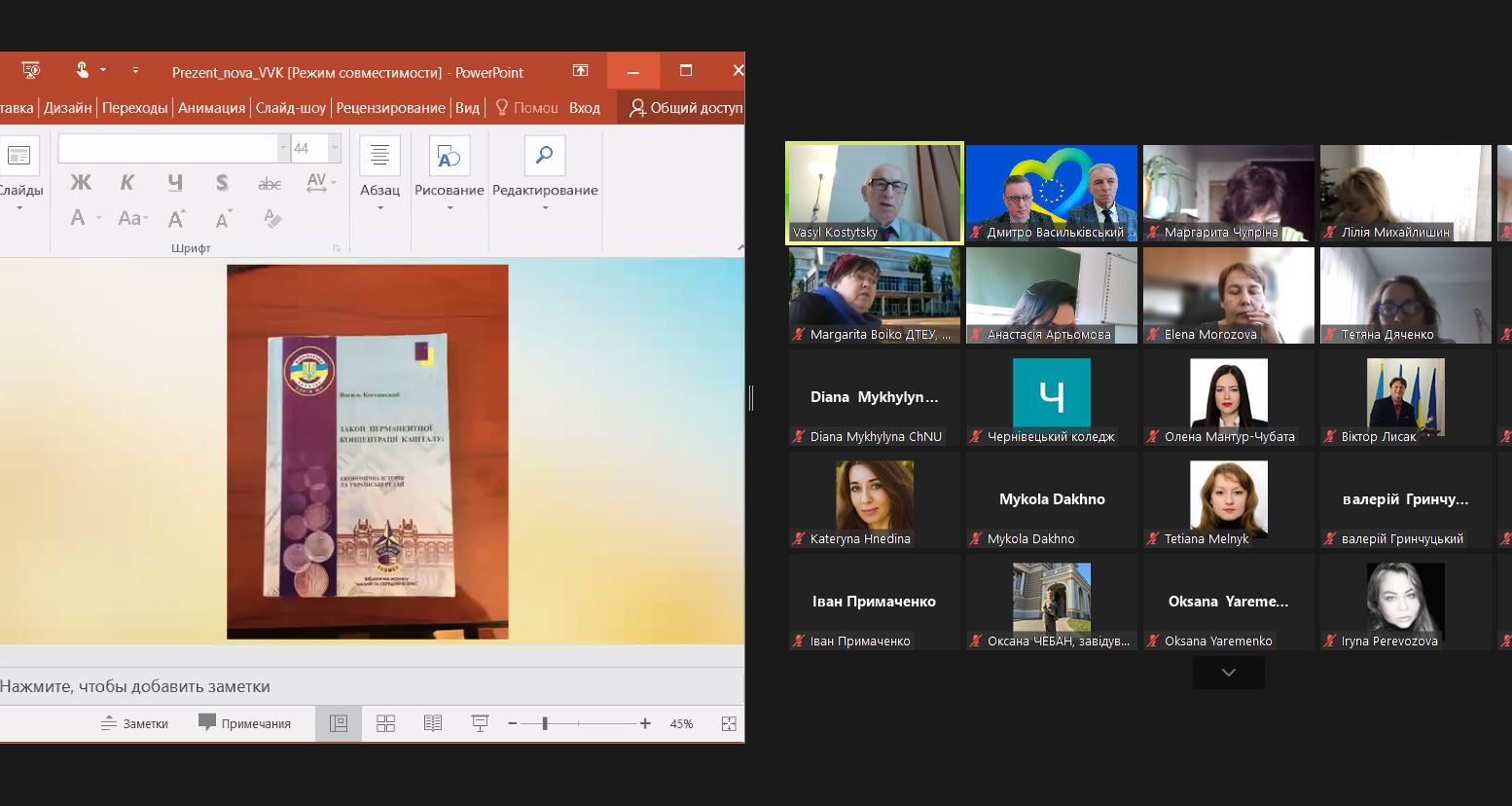Click the zoom slider handle
Screen dimensions: 1512x806
[545, 723]
